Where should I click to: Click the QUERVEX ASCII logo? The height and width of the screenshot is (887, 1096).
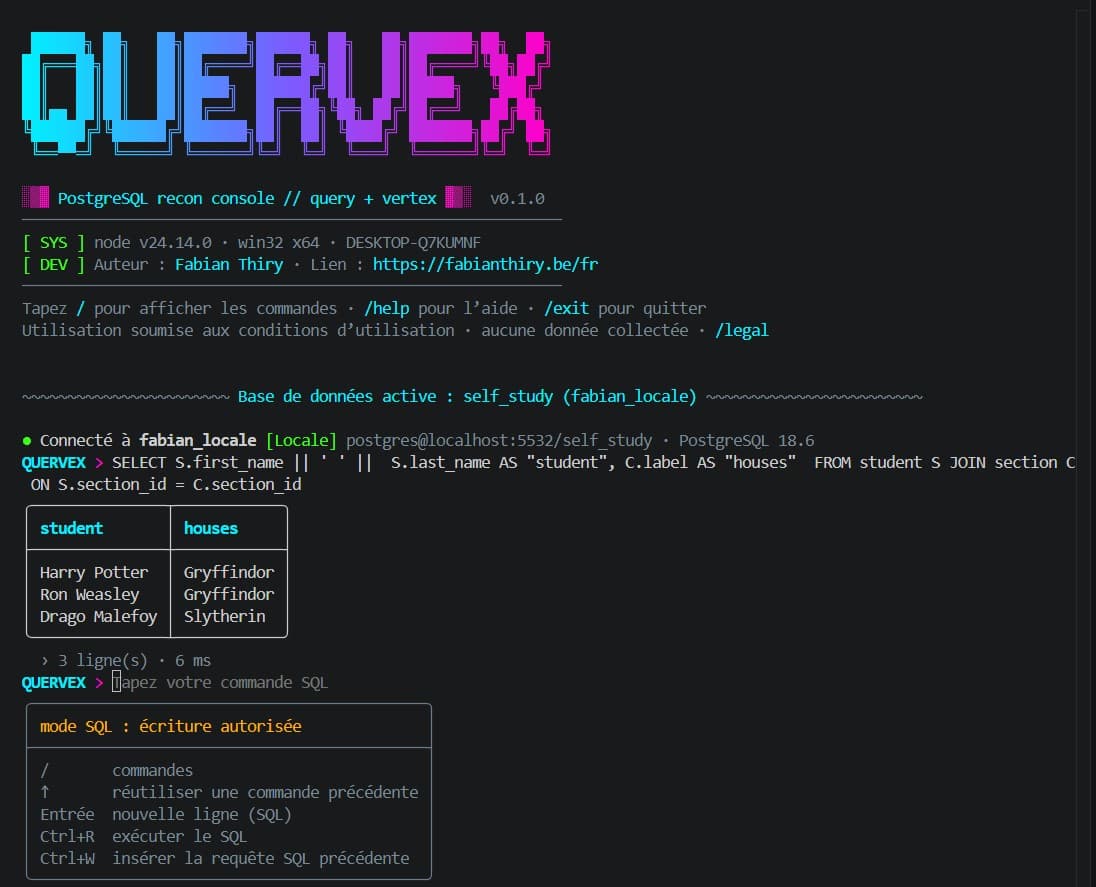pyautogui.click(x=286, y=93)
